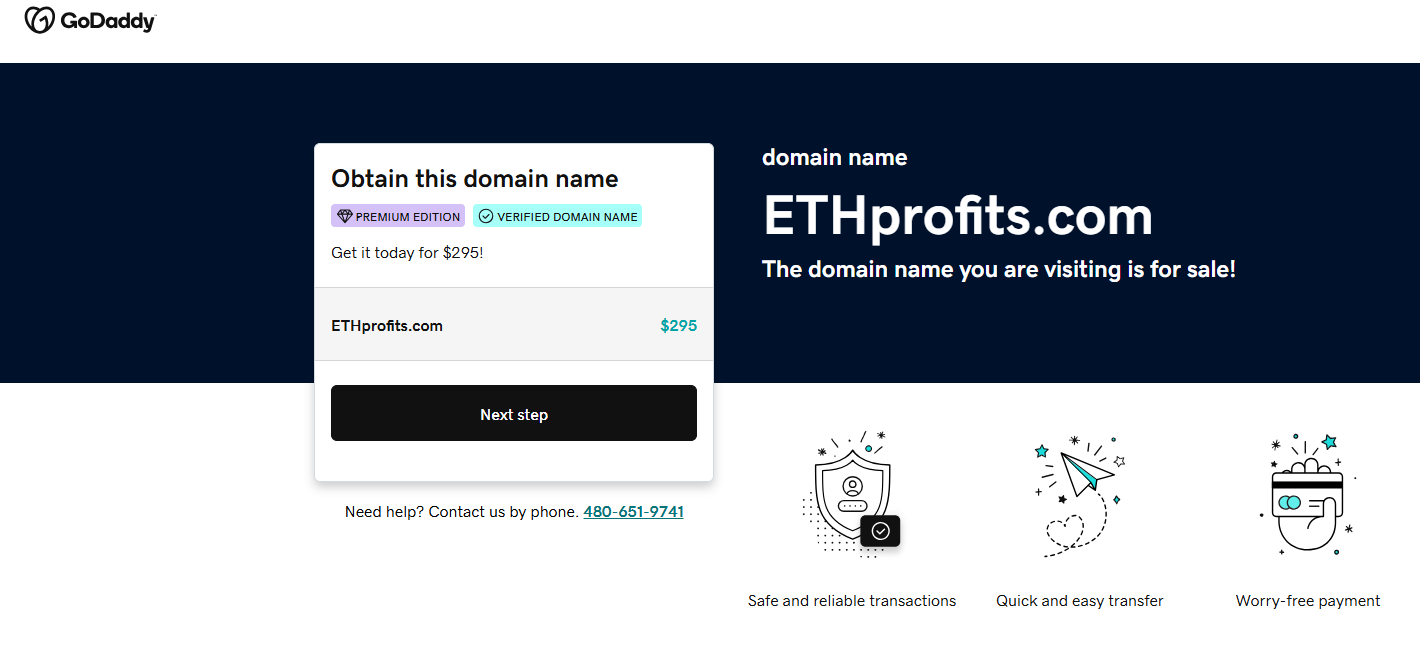Click the paper plane transfer illustration
Image resolution: width=1420 pixels, height=658 pixels.
(x=1079, y=493)
